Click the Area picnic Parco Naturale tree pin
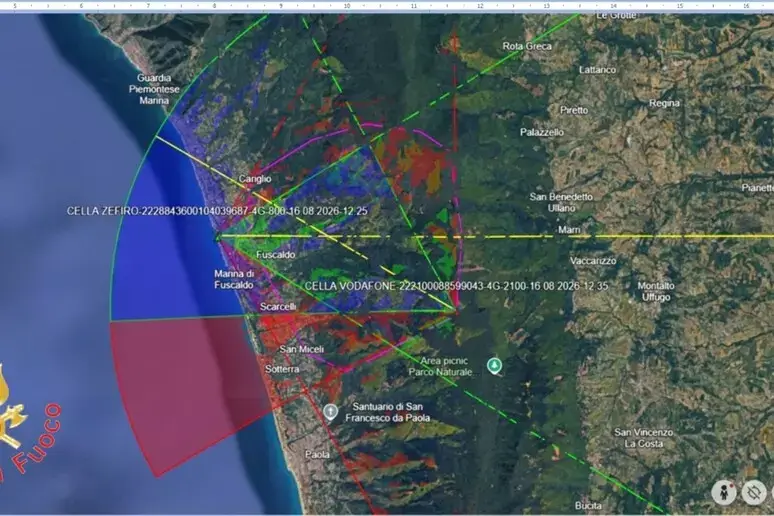 pos(495,366)
